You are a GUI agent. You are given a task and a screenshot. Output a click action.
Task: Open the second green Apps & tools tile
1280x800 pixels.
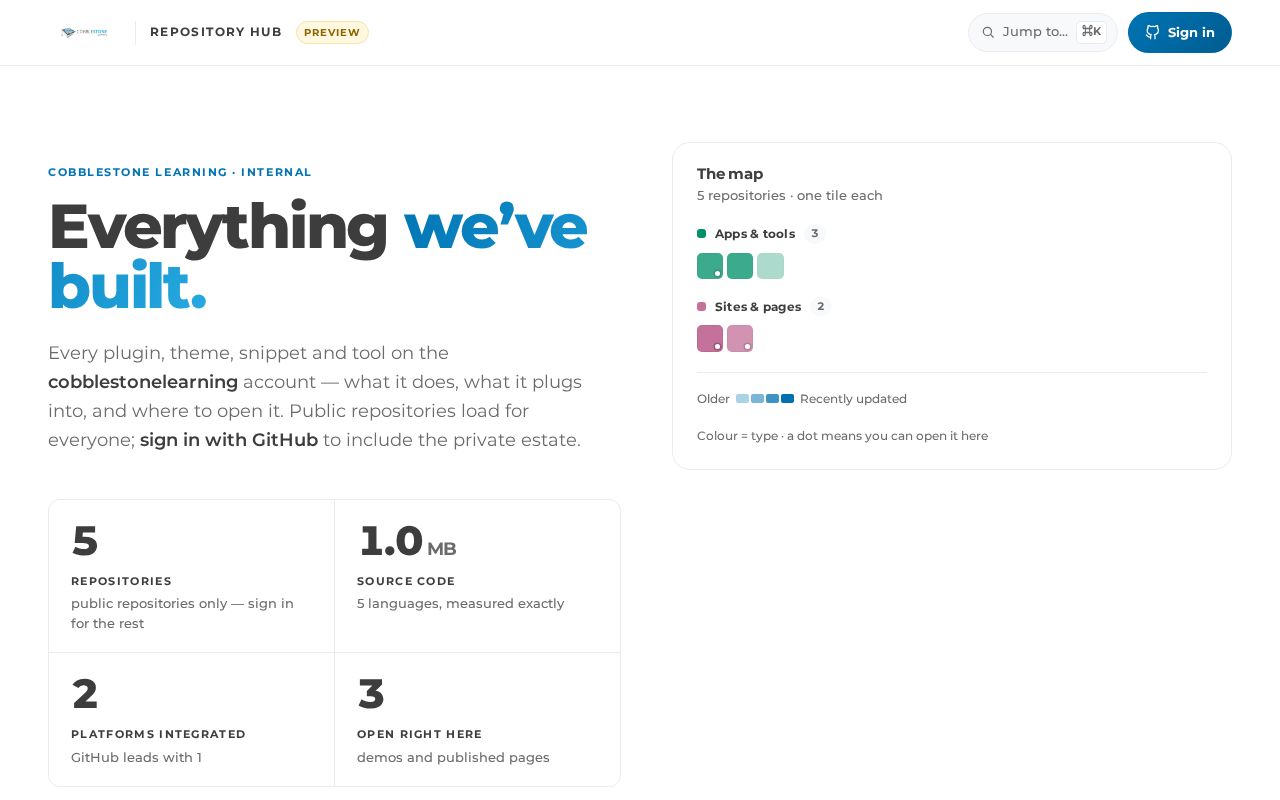740,266
